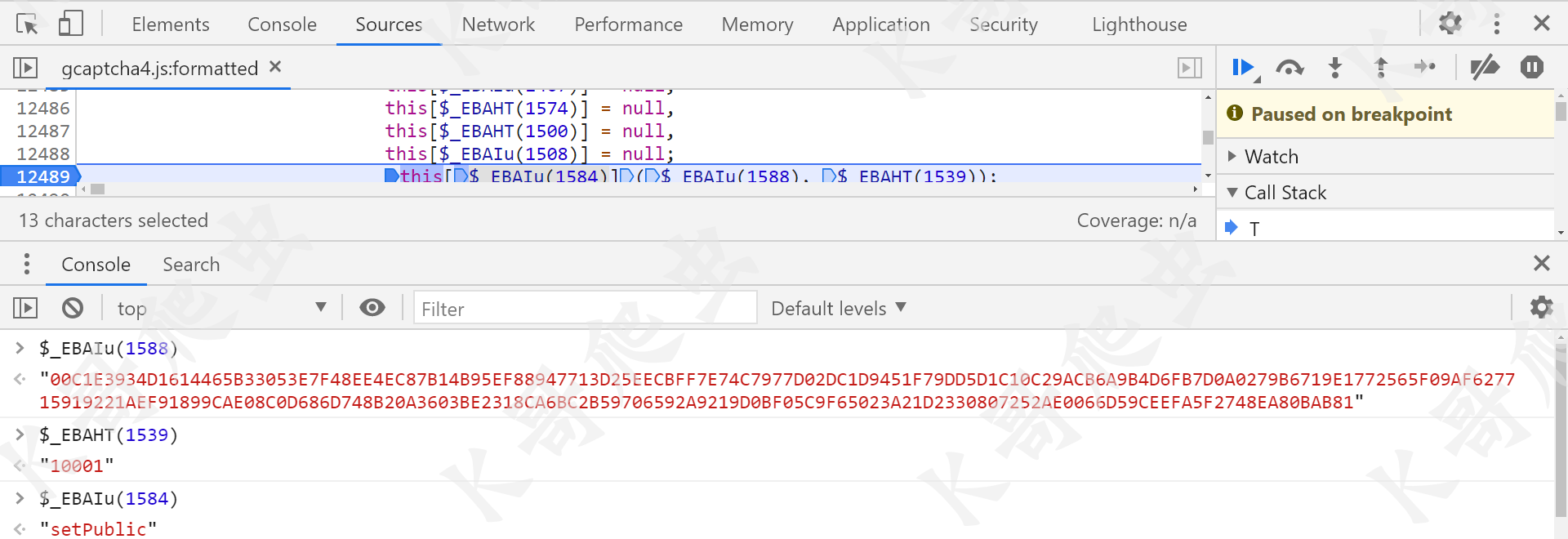Image resolution: width=1568 pixels, height=539 pixels.
Task: Click line number 12486 in gutter
Action: point(42,108)
